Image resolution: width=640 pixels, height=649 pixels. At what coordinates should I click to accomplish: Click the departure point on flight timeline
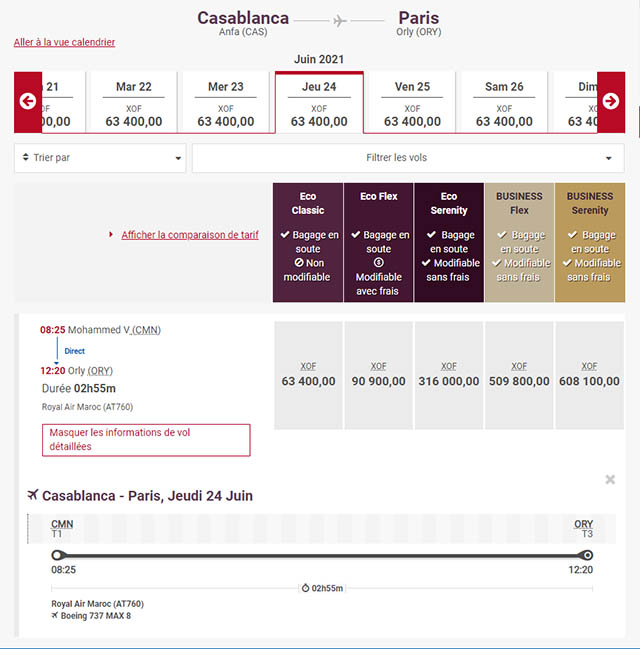pos(57,555)
